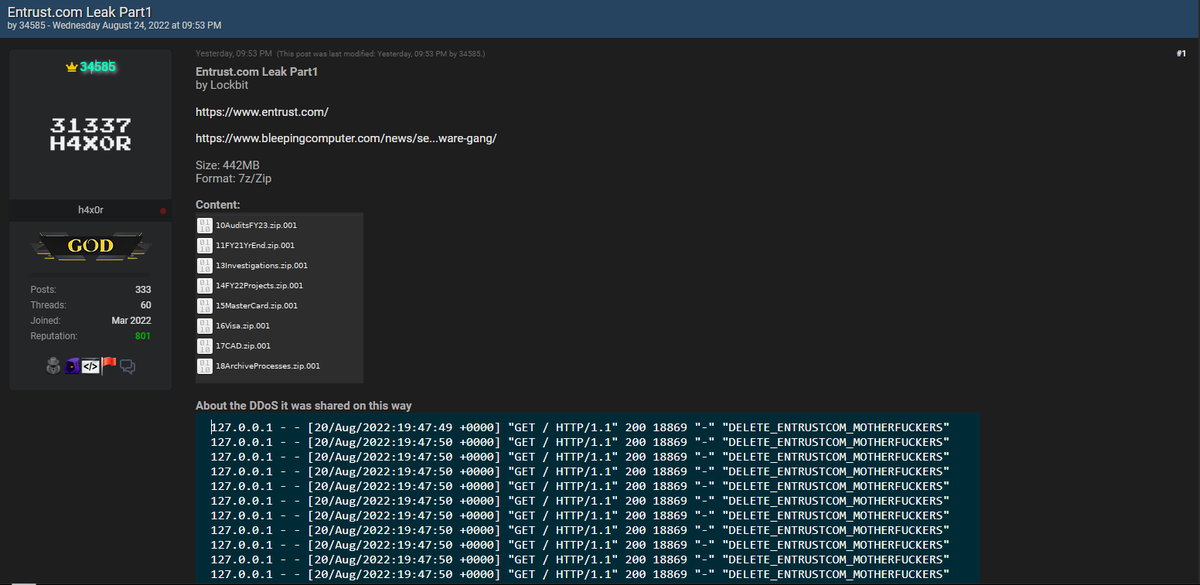Click the filename 18ArchiveProcesses.zip.001

click(x=268, y=366)
